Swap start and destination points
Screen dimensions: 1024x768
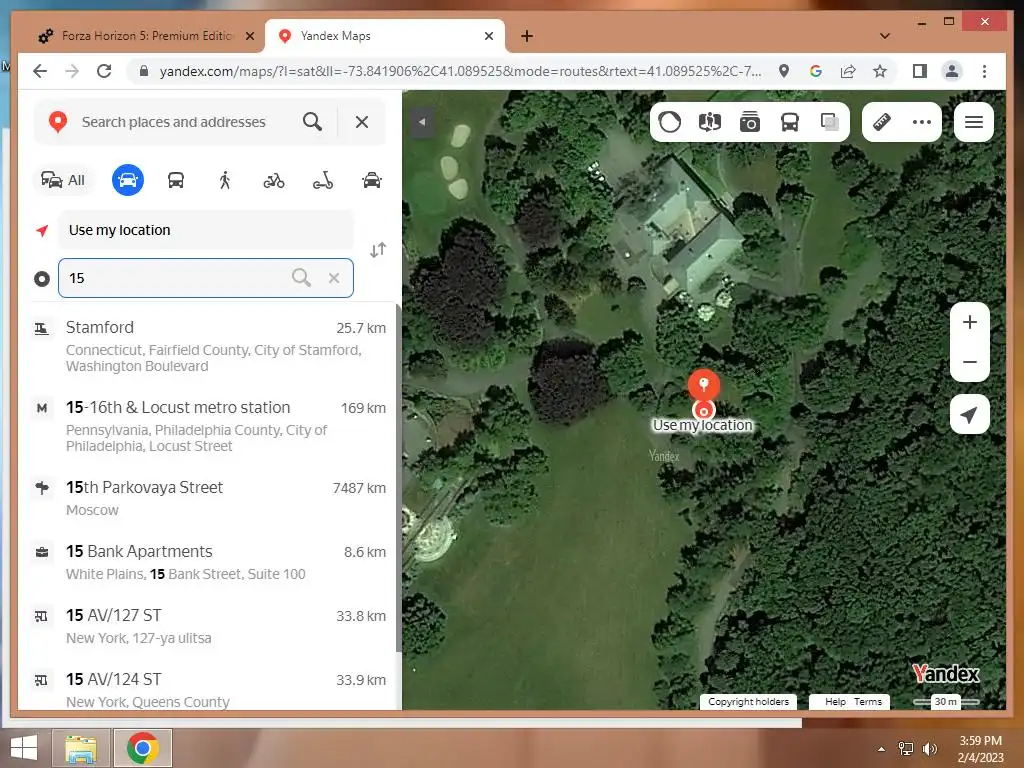377,250
